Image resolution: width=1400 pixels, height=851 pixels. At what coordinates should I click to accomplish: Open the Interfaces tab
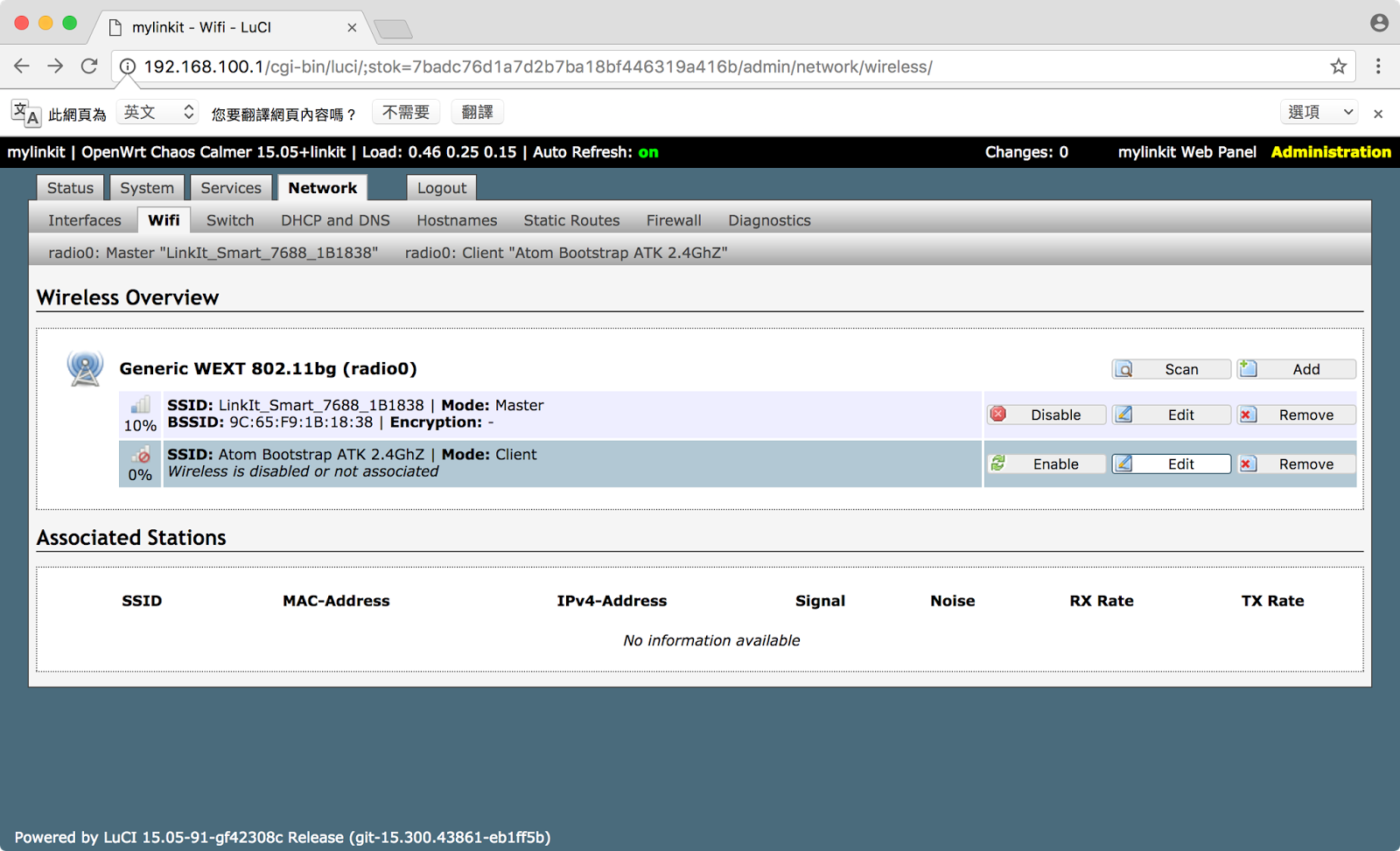point(84,220)
